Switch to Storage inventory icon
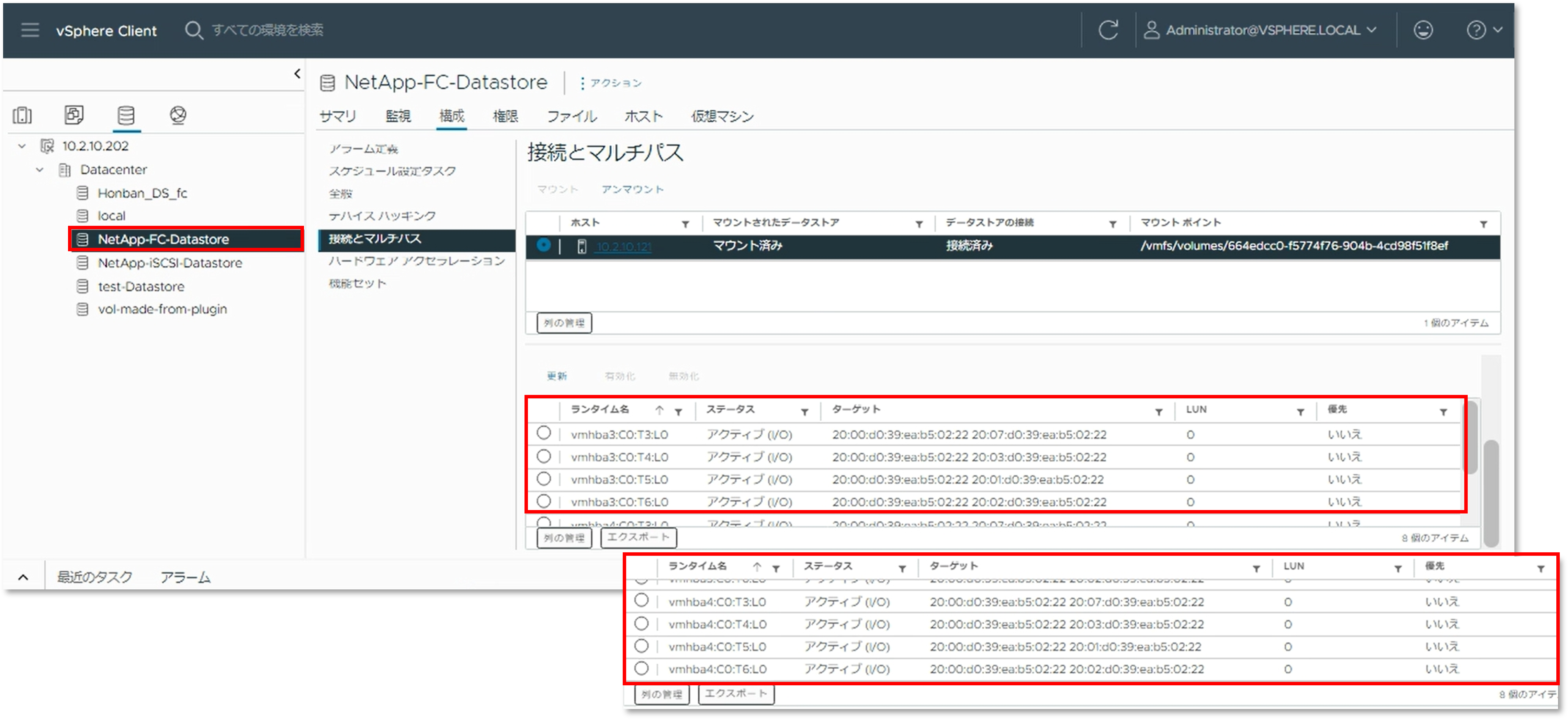Screen dimensions: 1568x719 [x=126, y=115]
